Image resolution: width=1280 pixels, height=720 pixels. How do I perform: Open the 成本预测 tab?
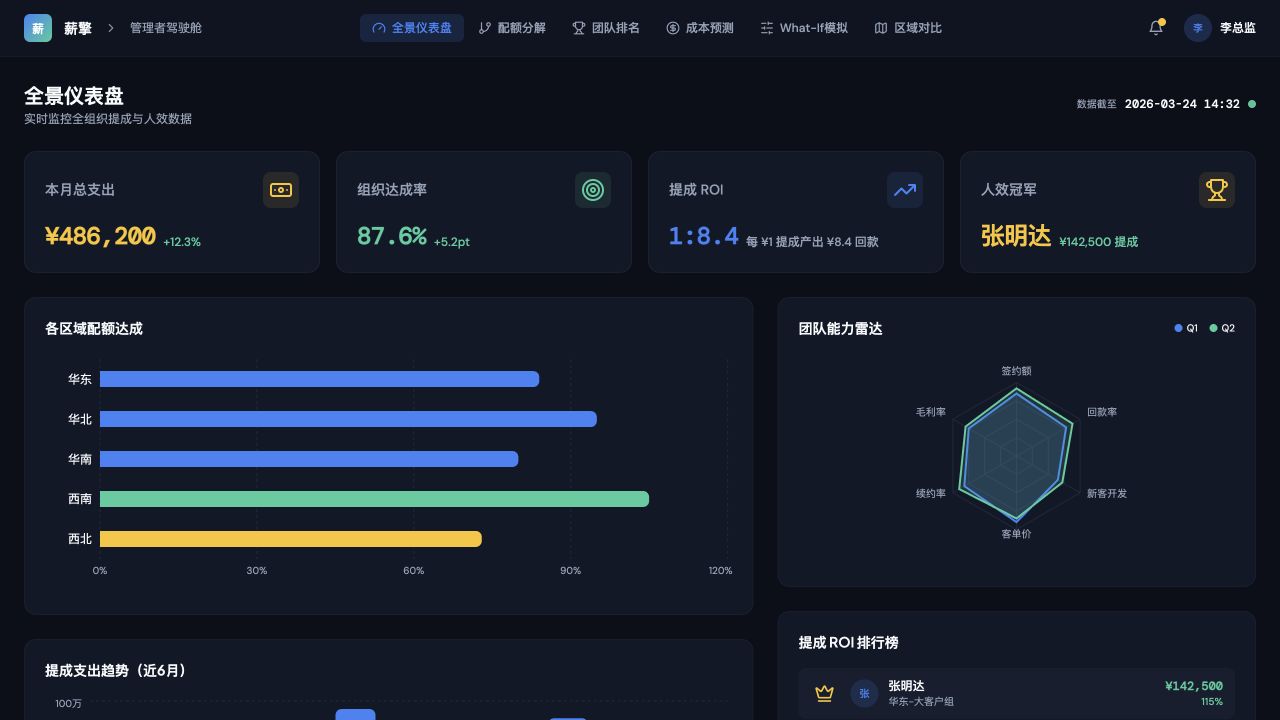(x=700, y=28)
